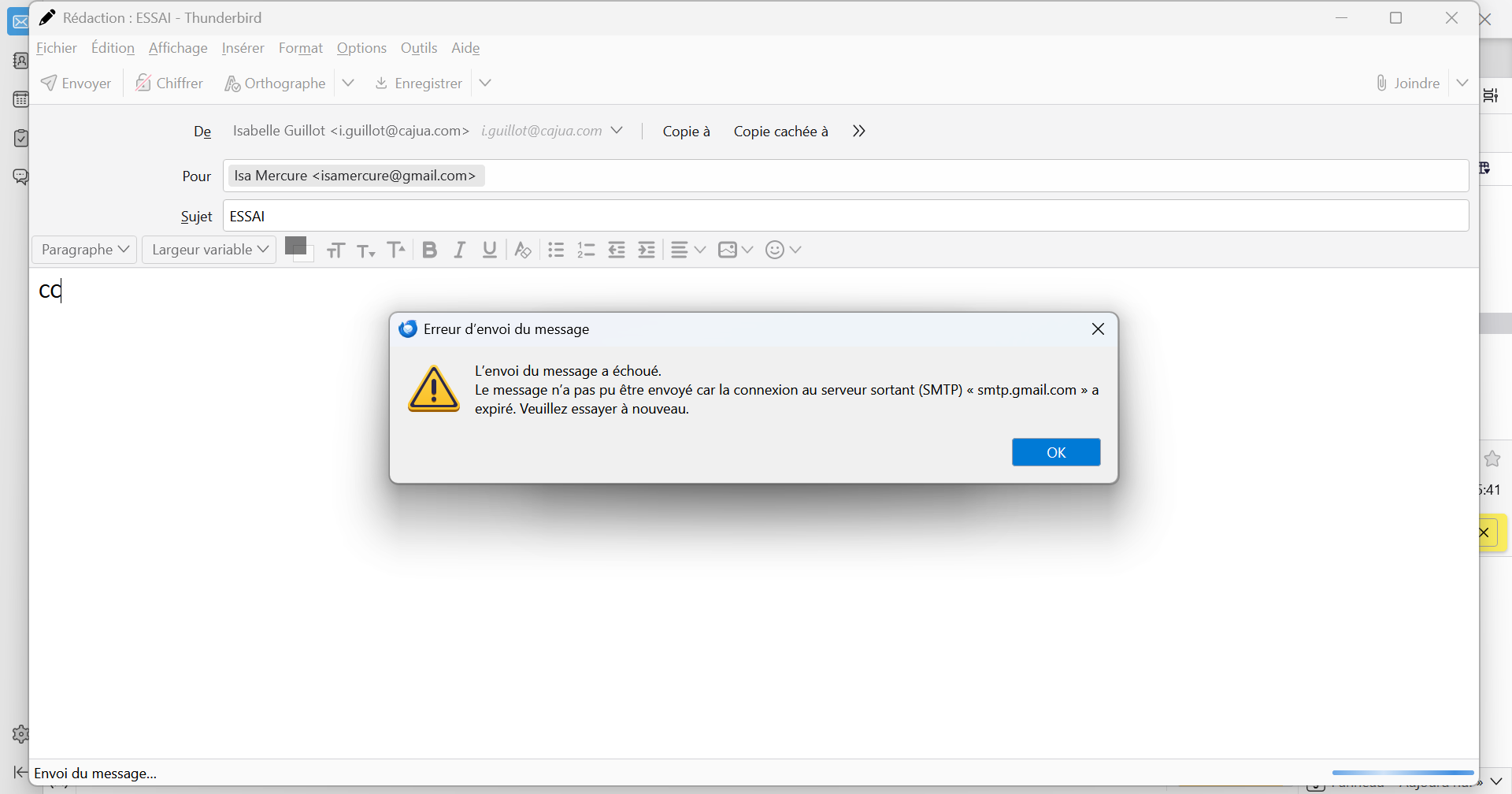
Task: Close the Erreur d'envoi du message dialog
Action: pos(1099,329)
